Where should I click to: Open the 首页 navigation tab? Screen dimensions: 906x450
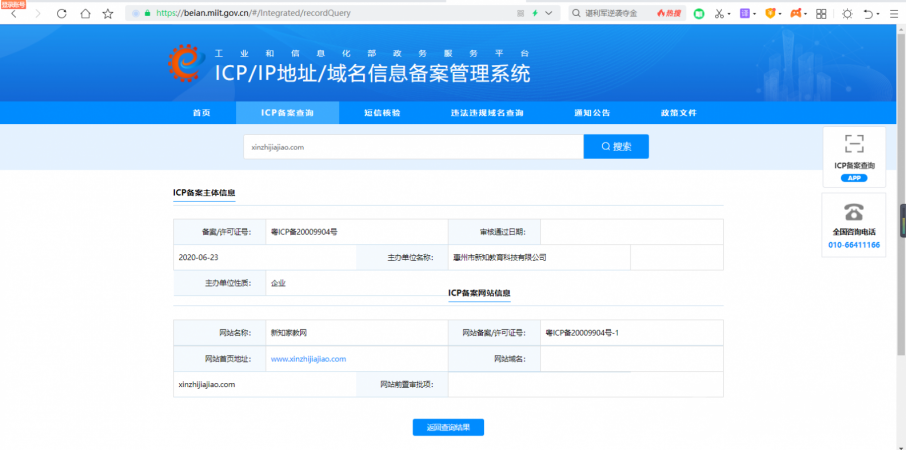click(202, 113)
